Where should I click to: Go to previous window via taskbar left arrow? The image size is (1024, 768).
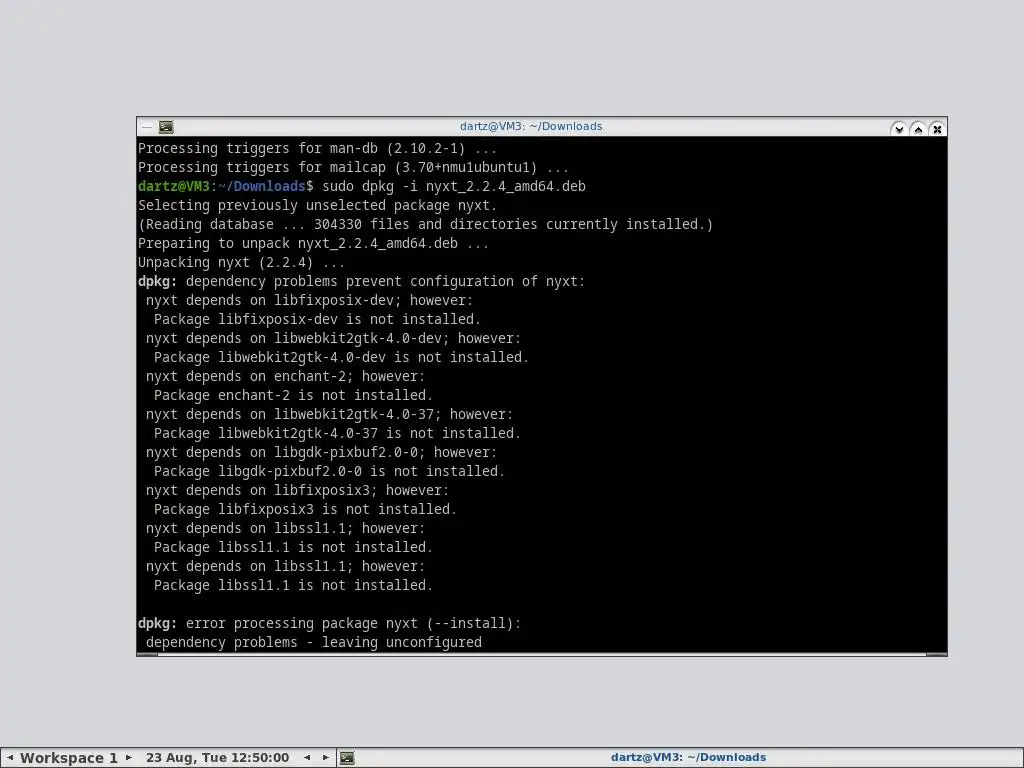[x=307, y=758]
